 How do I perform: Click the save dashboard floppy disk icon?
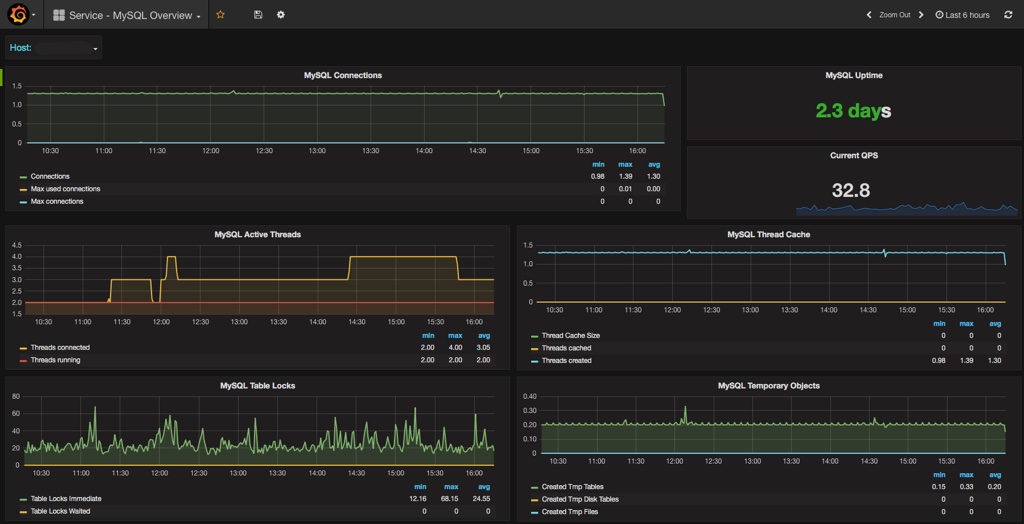(x=258, y=15)
